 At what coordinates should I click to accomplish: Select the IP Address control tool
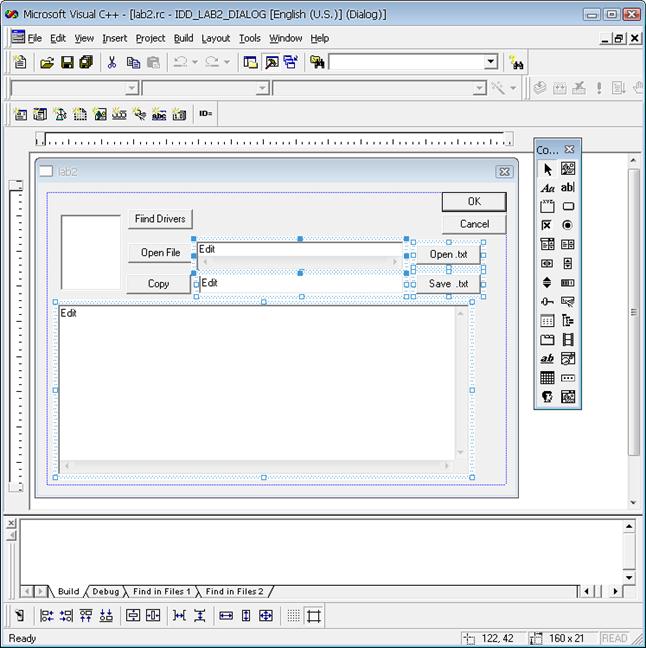pyautogui.click(x=567, y=378)
